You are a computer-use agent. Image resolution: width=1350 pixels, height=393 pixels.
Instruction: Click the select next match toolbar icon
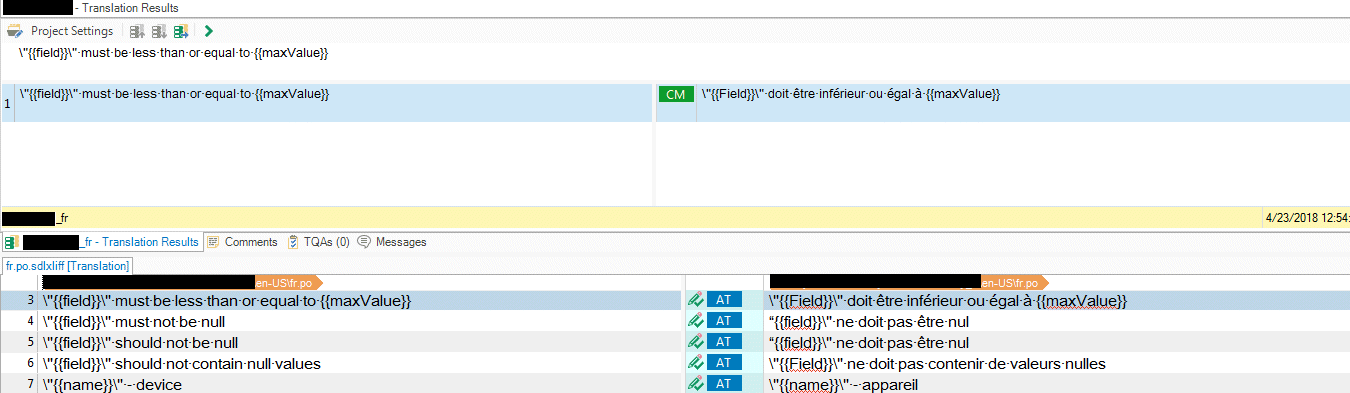point(159,31)
